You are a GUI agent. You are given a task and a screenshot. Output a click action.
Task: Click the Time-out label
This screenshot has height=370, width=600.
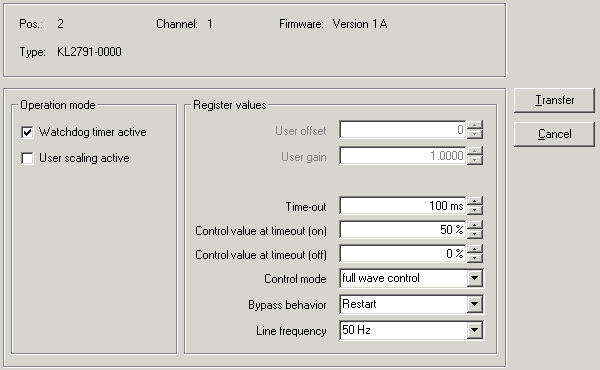306,207
